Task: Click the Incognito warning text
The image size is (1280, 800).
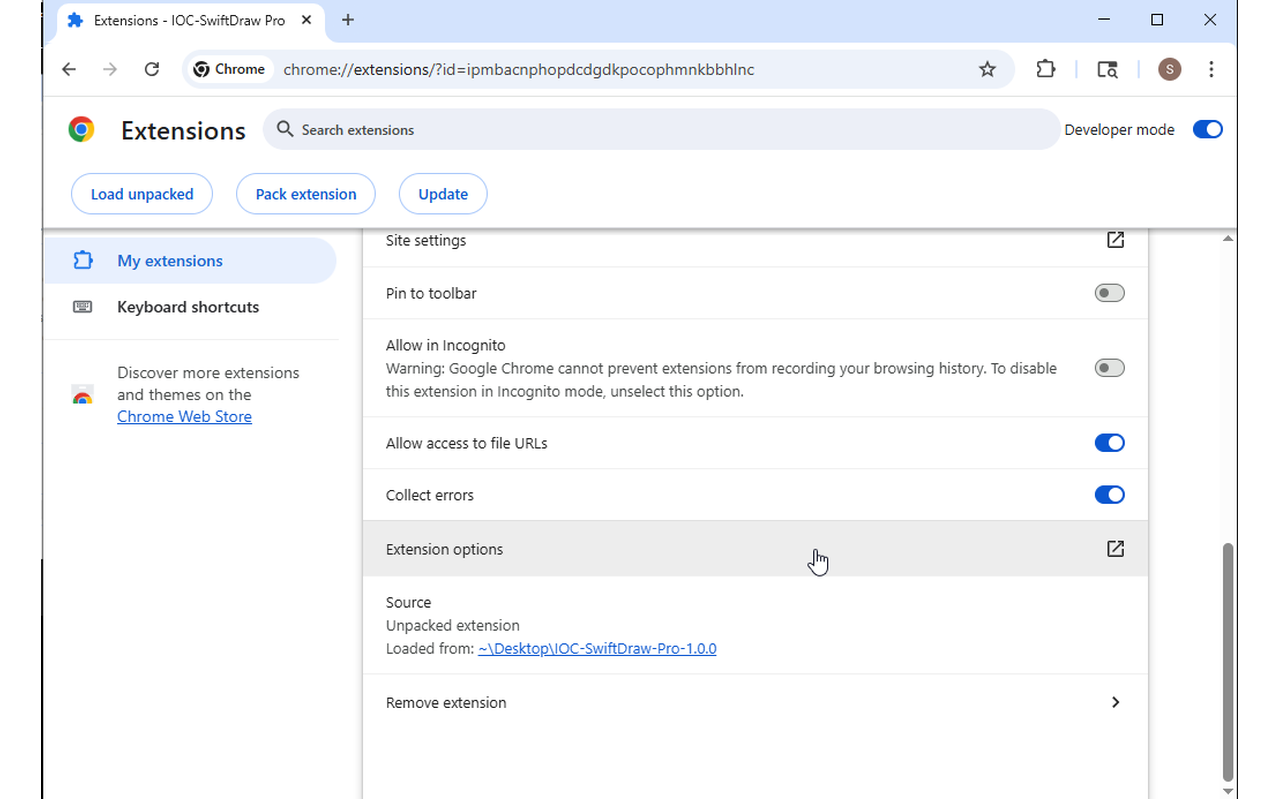Action: pos(721,380)
